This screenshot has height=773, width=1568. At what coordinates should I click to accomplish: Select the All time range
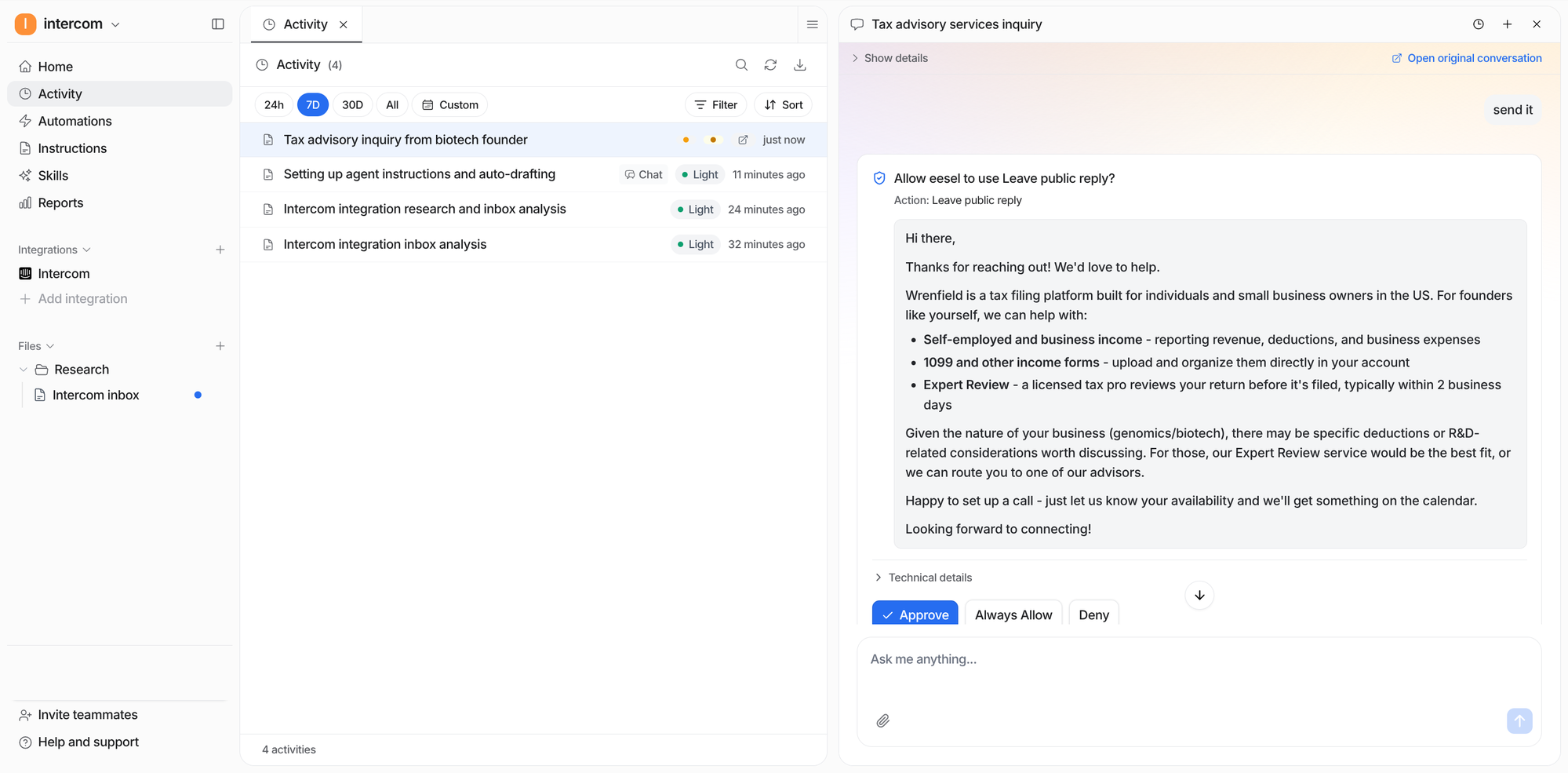(392, 104)
